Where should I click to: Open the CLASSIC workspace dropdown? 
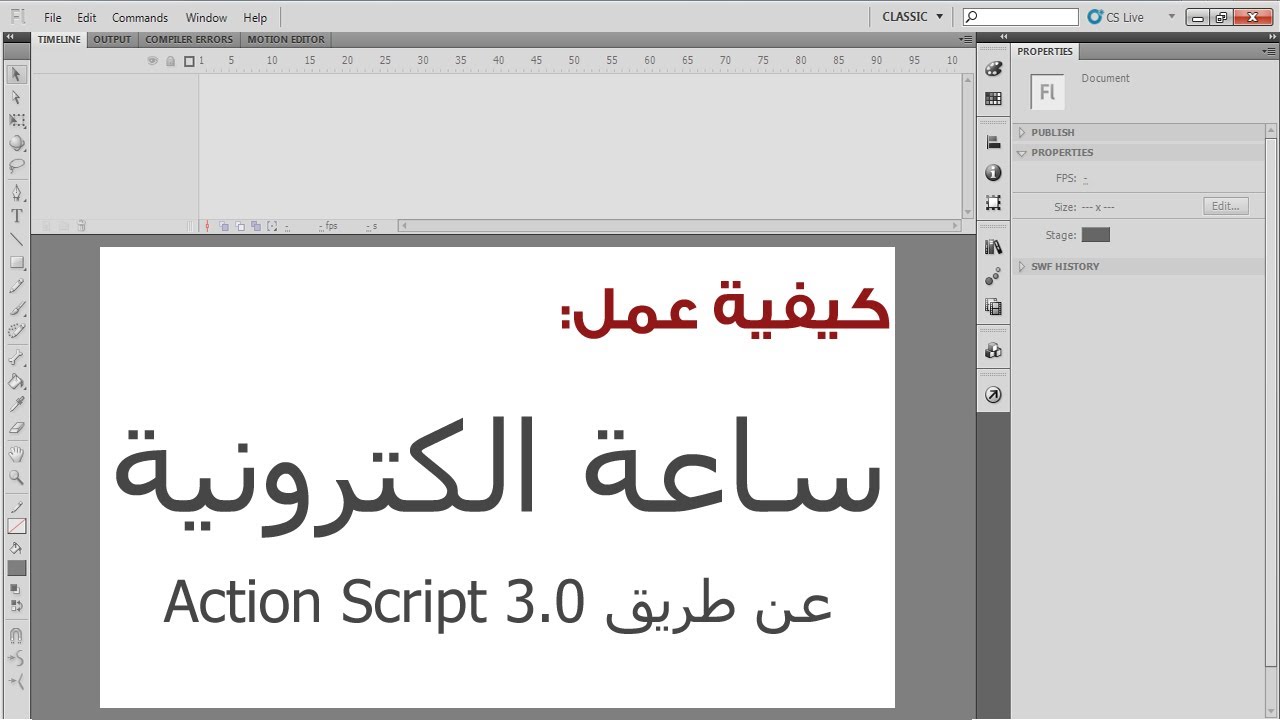click(912, 17)
